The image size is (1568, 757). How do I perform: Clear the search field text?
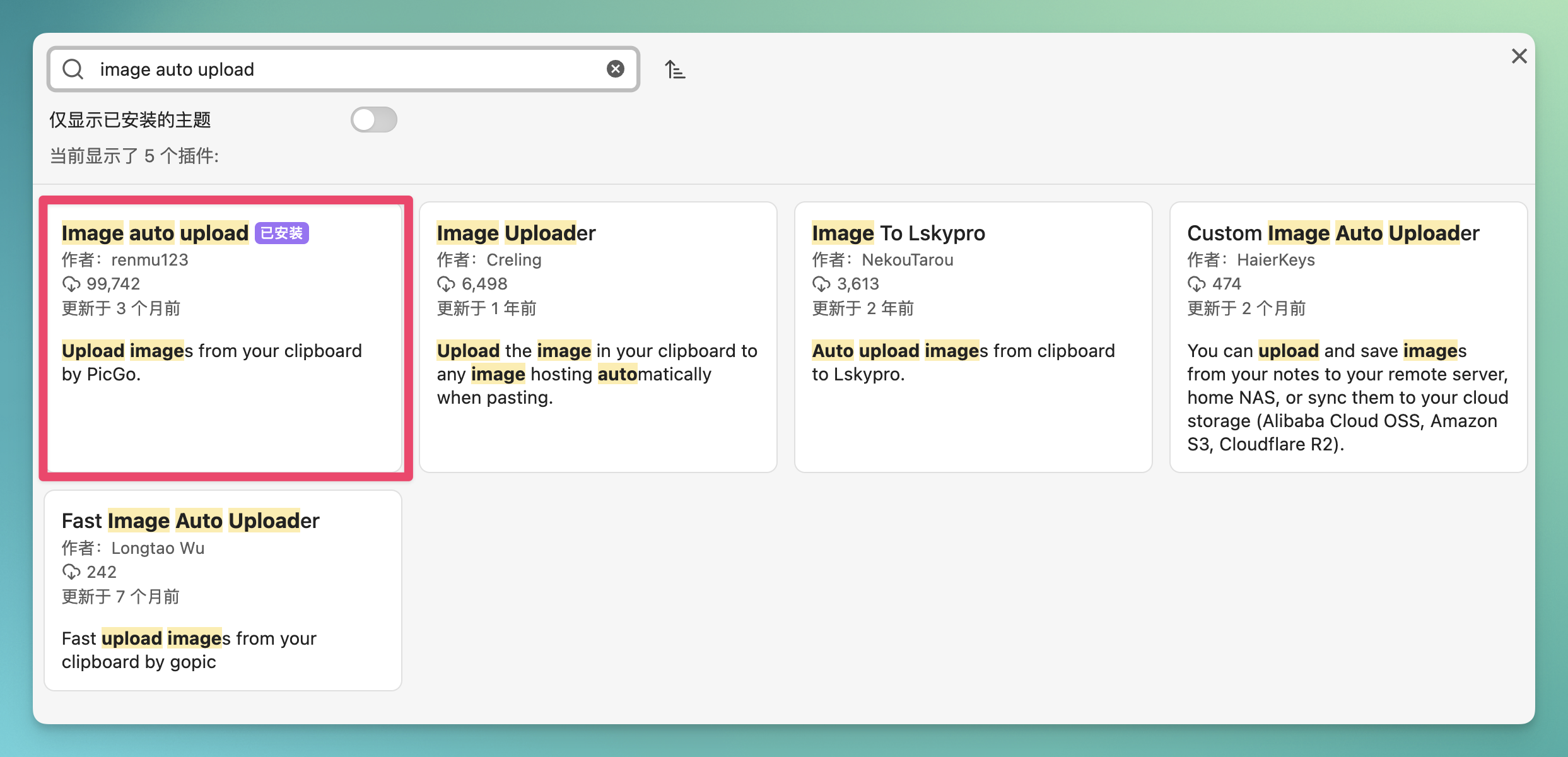tap(616, 69)
